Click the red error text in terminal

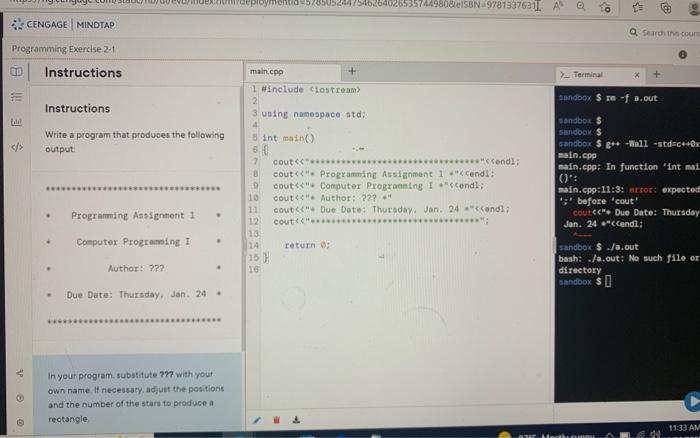coord(642,190)
